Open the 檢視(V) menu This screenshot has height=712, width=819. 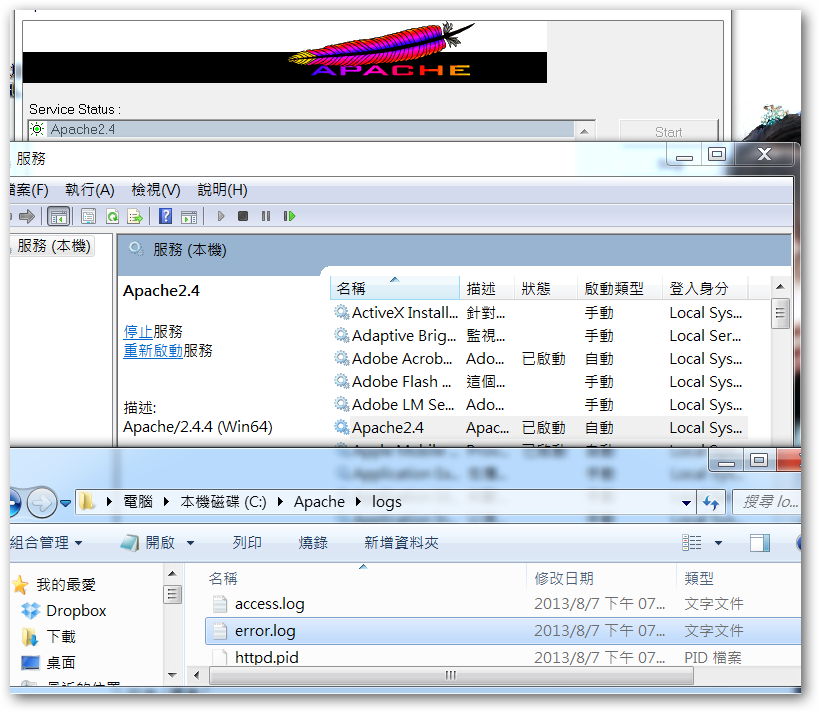pyautogui.click(x=156, y=190)
